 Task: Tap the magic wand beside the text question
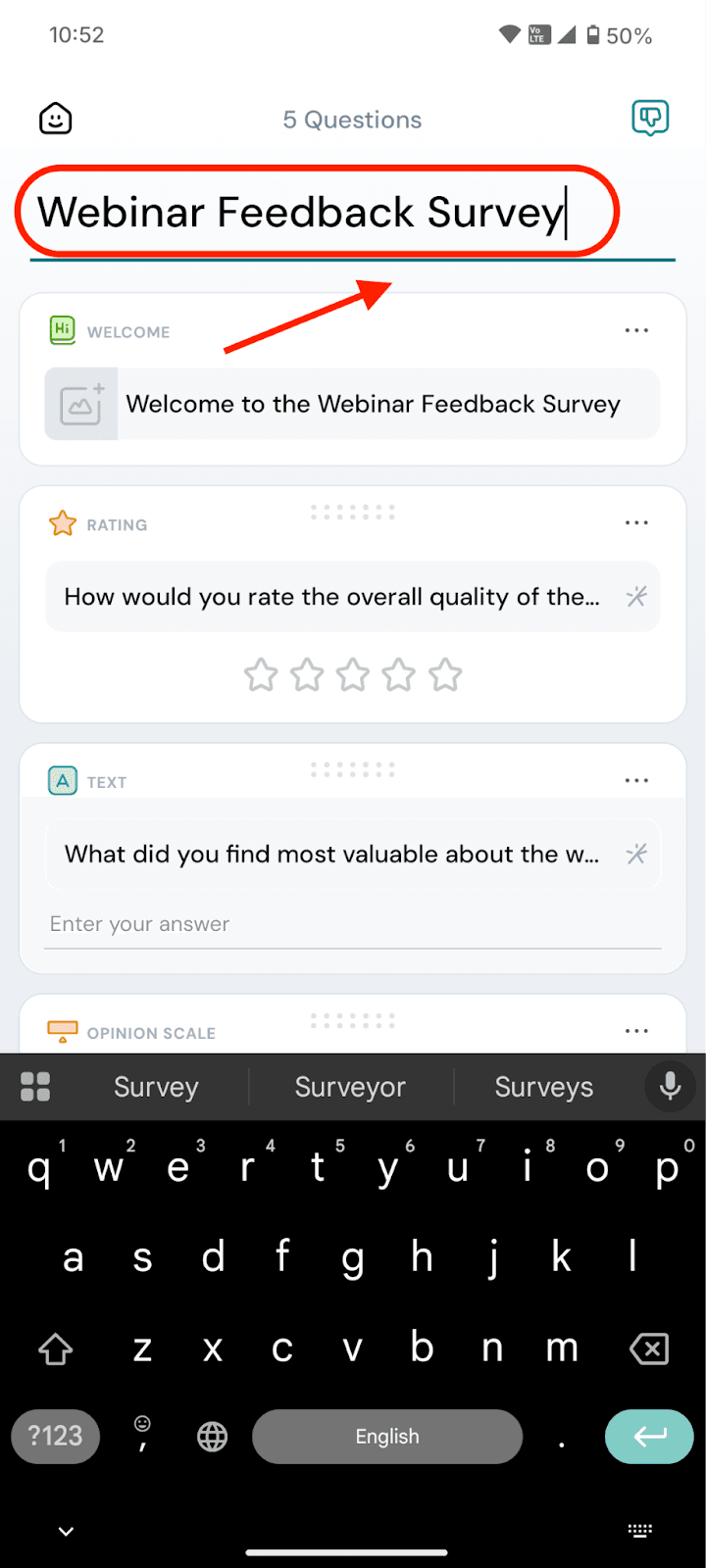tap(636, 854)
